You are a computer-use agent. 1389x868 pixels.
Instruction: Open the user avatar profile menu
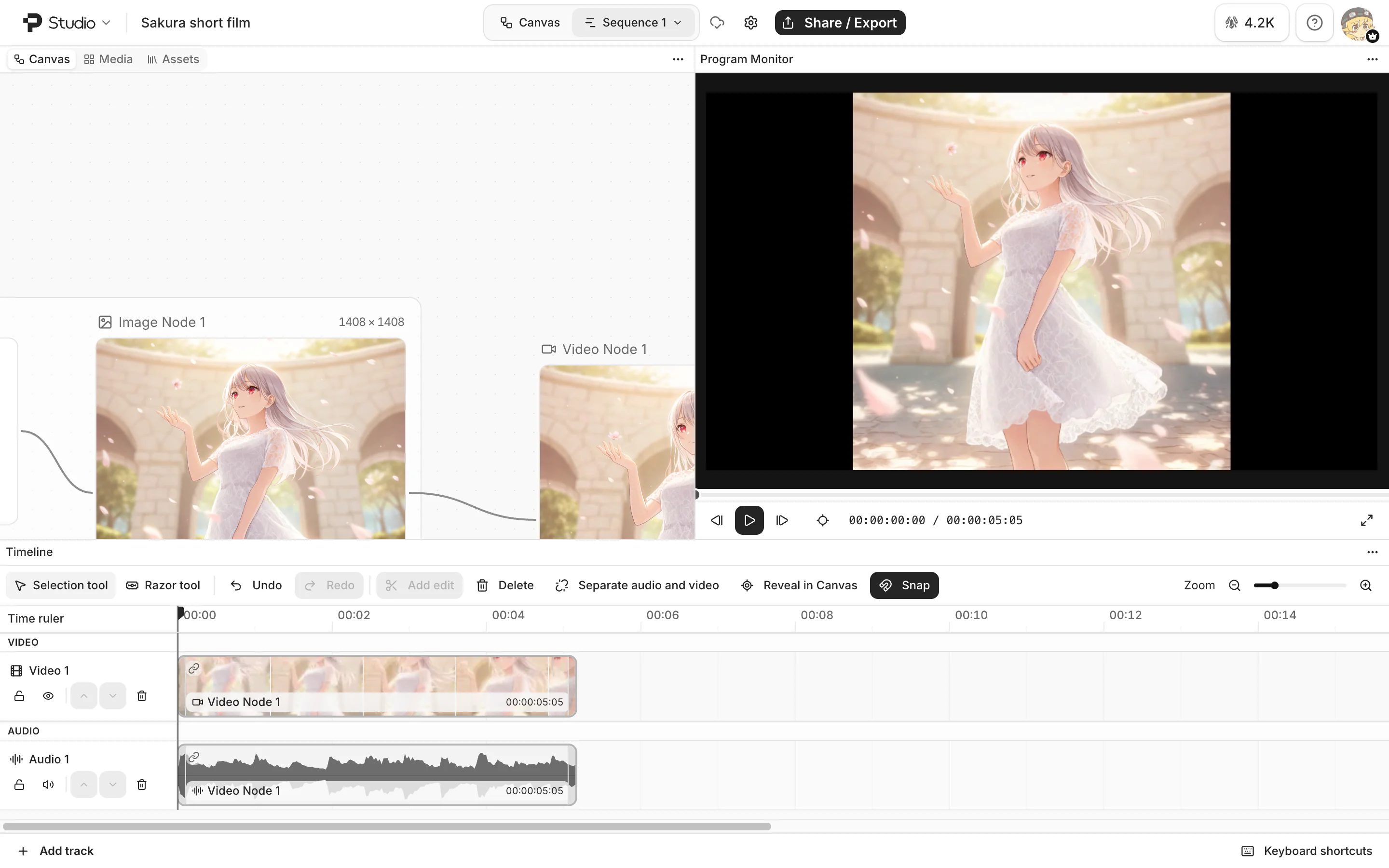click(1358, 24)
